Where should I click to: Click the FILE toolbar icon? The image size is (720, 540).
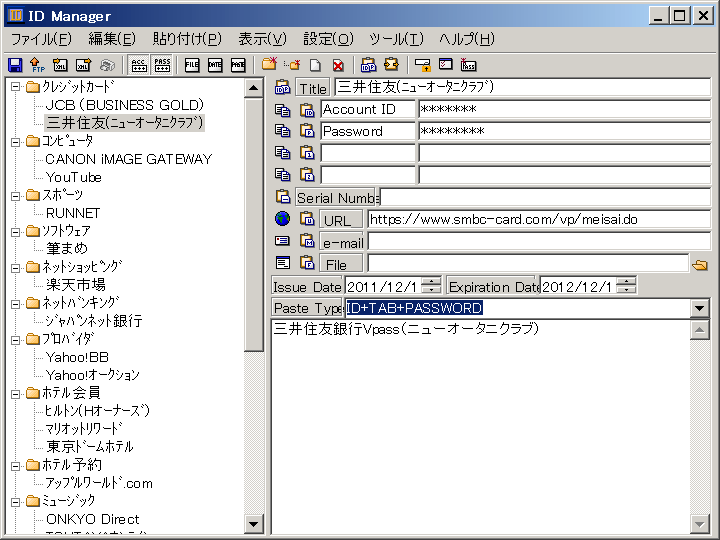point(192,65)
